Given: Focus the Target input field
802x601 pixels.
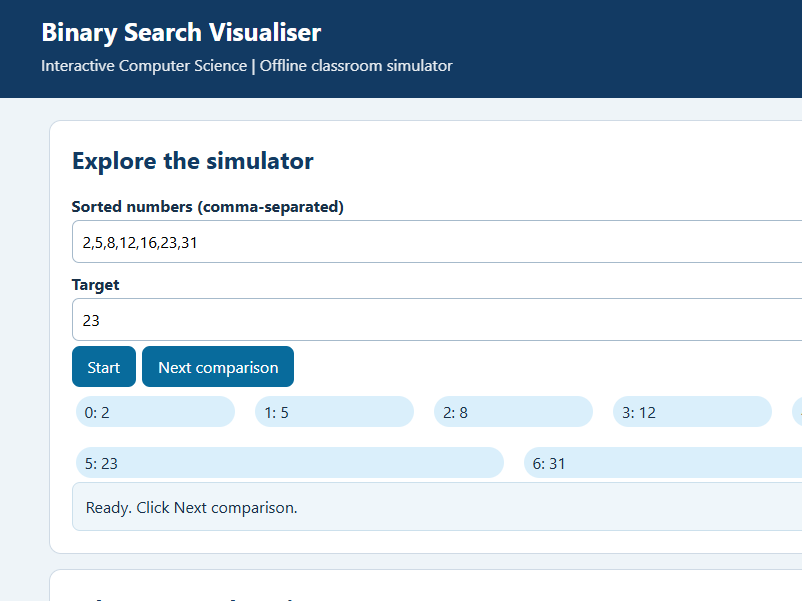Looking at the screenshot, I should coord(437,320).
